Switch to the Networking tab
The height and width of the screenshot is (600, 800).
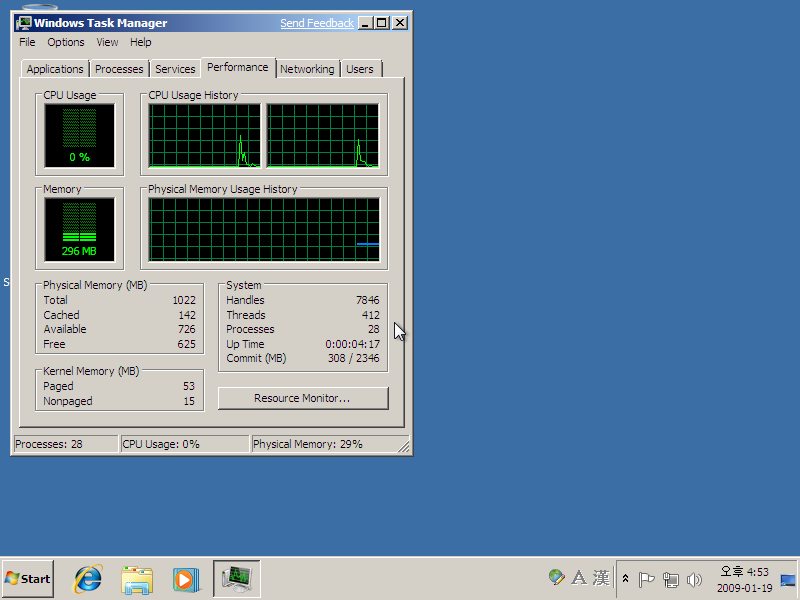[x=307, y=69]
